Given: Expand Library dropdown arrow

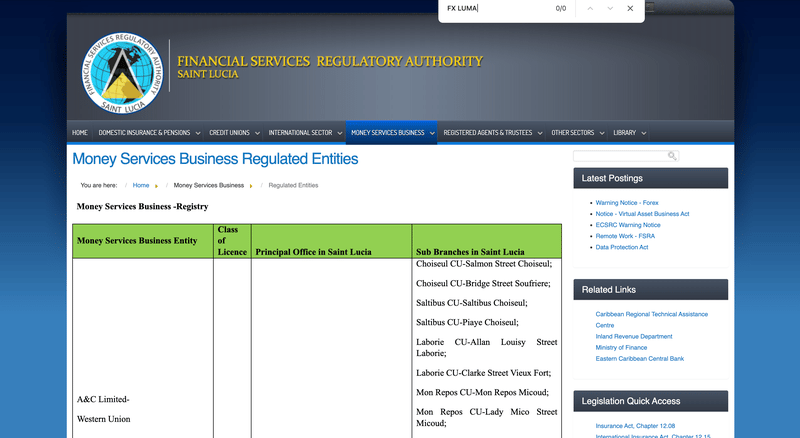Looking at the screenshot, I should tap(644, 133).
